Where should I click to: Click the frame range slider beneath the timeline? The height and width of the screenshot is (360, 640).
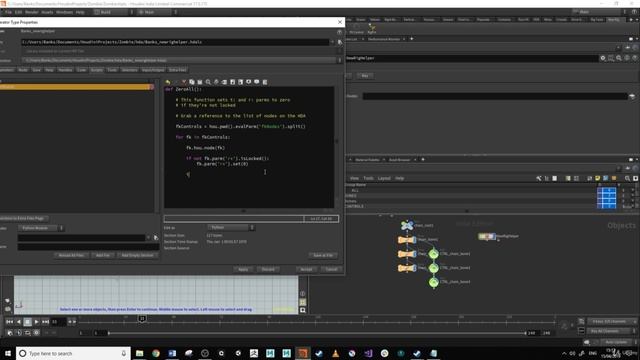tap(317, 333)
